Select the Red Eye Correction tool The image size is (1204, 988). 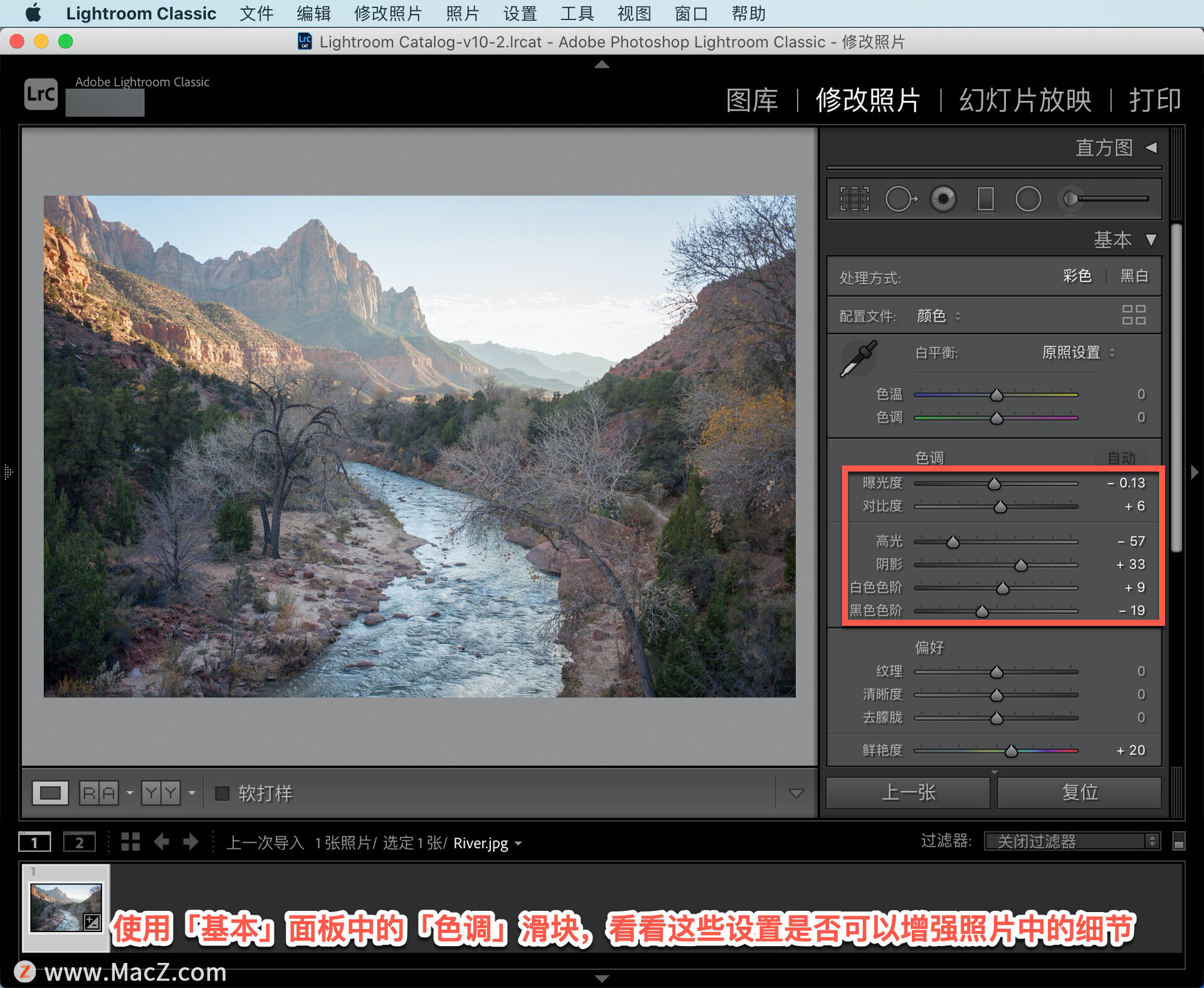pos(943,199)
